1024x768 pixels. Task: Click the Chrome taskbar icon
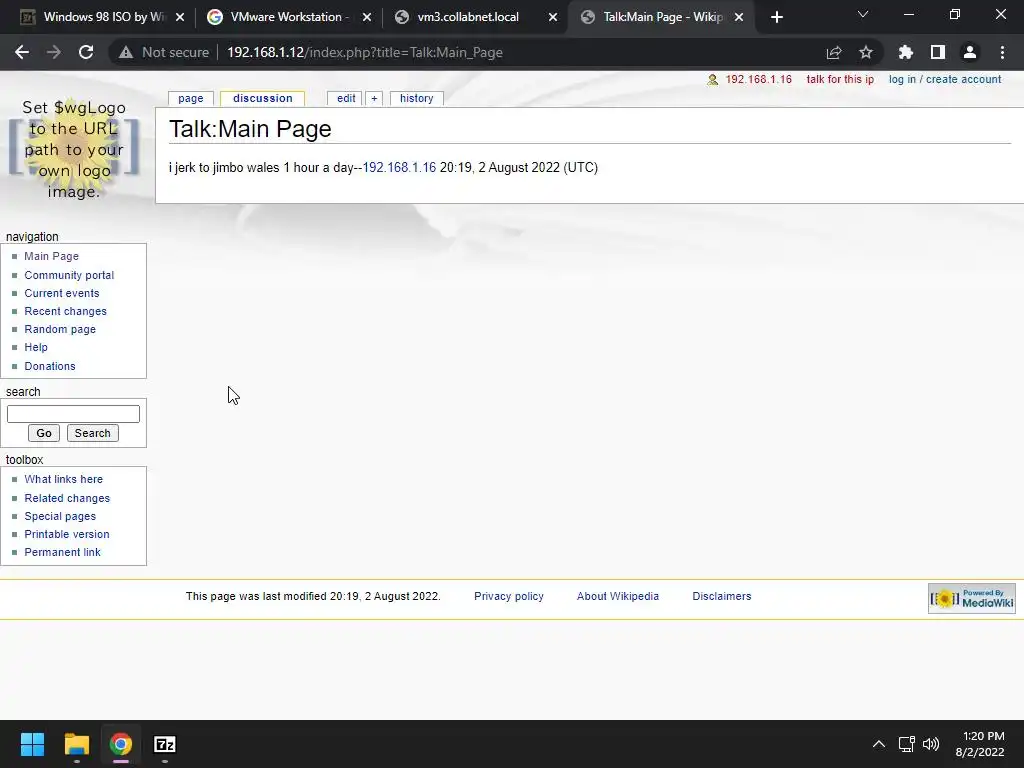pos(121,744)
